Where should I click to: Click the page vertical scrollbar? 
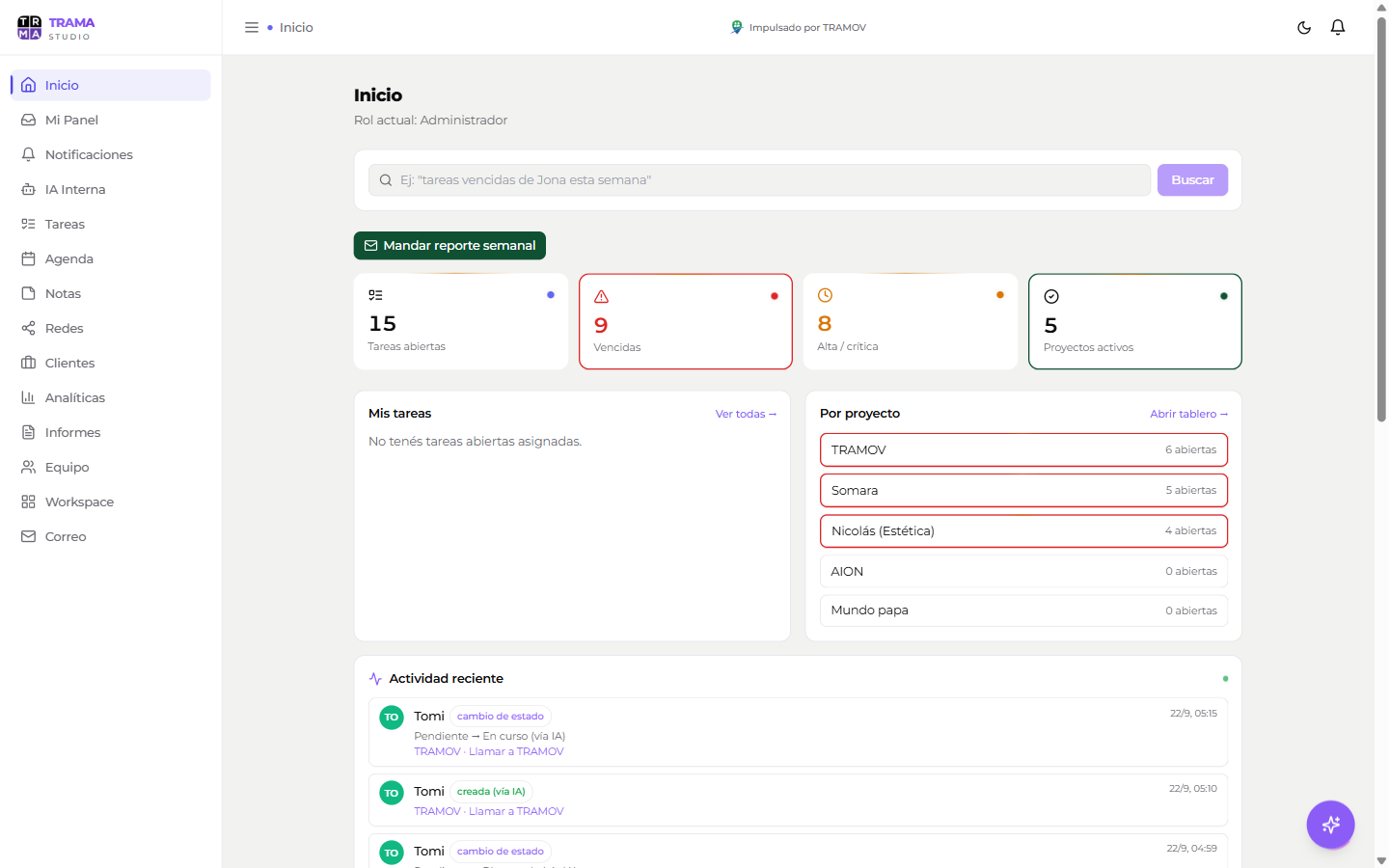[1381, 220]
